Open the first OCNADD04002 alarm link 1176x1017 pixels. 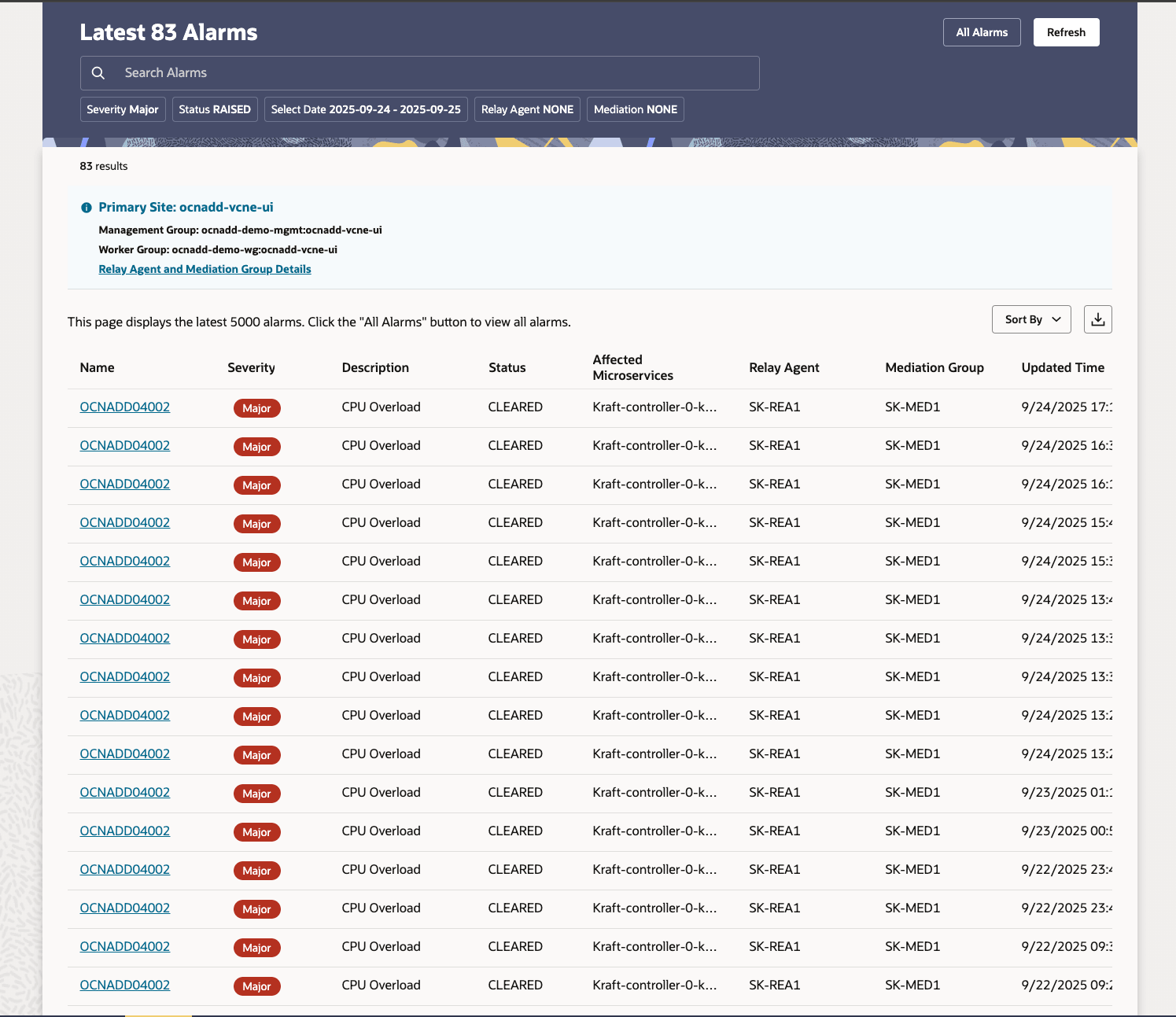tap(125, 407)
